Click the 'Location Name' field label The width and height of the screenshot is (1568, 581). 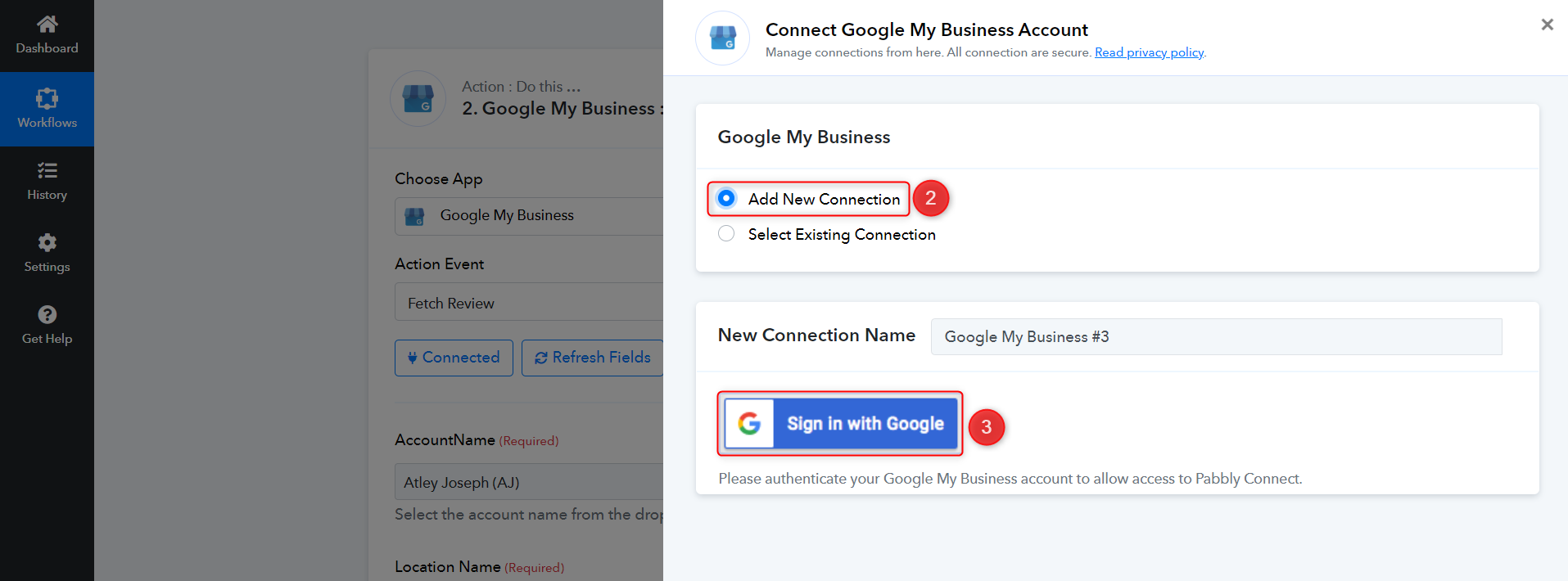[x=447, y=566]
